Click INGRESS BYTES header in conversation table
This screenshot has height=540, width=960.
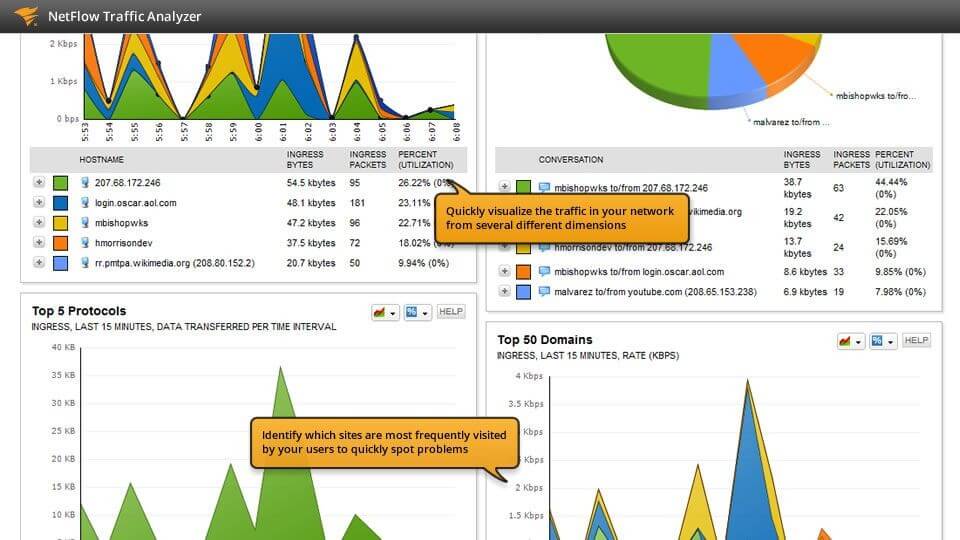click(x=801, y=159)
